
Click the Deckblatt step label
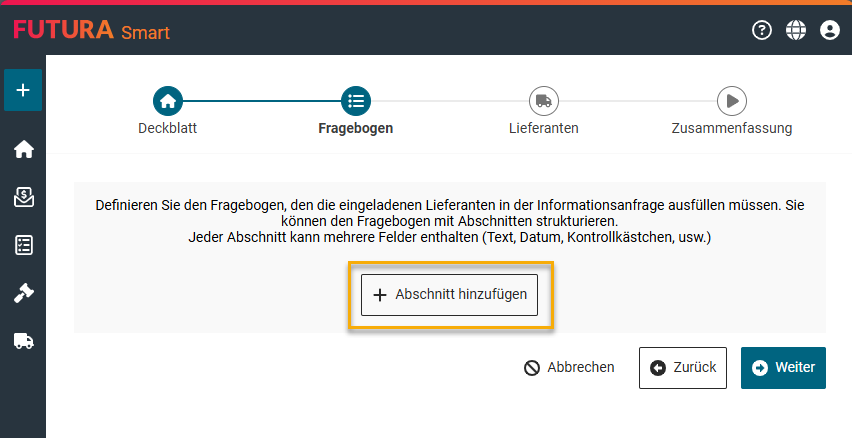(168, 128)
